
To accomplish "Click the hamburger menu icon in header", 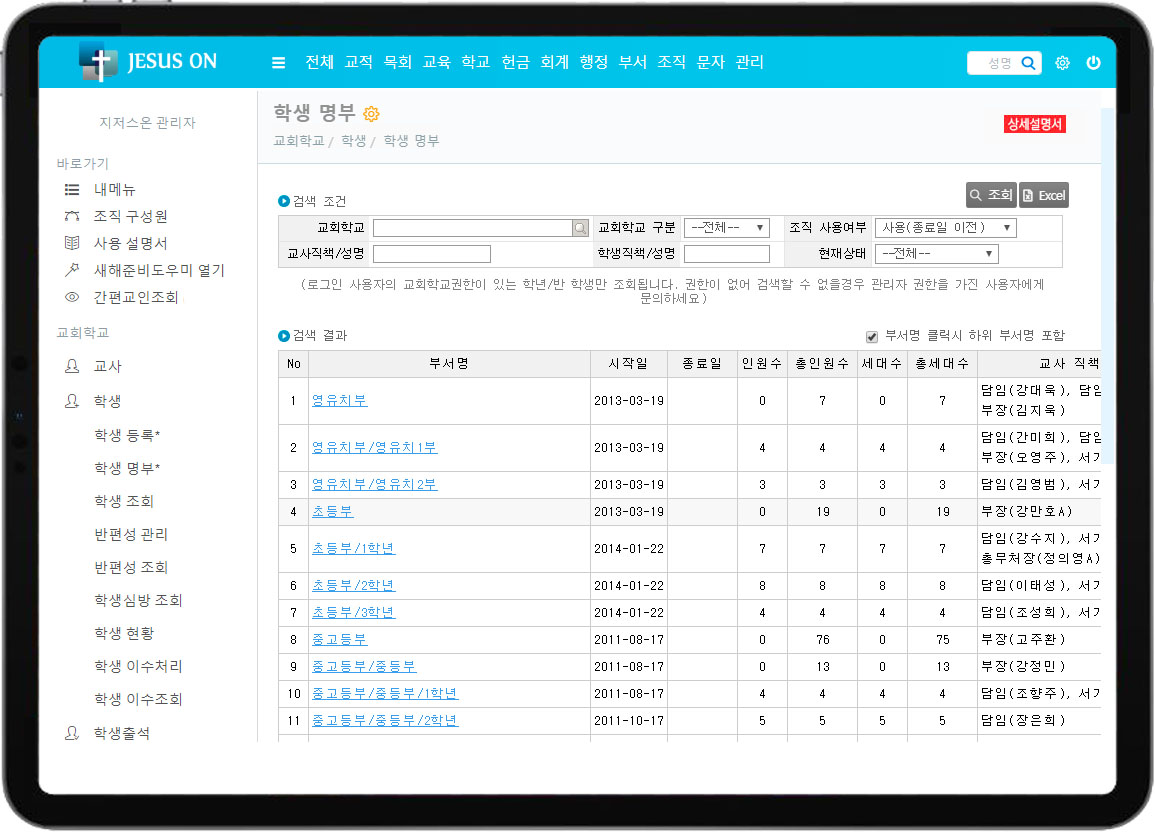I will (x=279, y=63).
